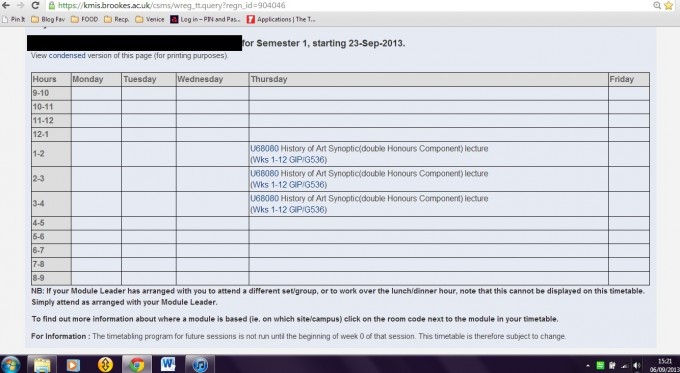The height and width of the screenshot is (373, 680).
Task: Open iTunes from the taskbar
Action: click(199, 364)
